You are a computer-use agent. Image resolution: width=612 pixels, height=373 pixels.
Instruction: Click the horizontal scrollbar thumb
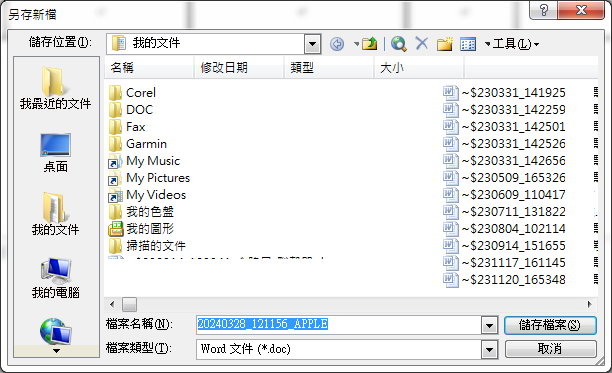129,304
